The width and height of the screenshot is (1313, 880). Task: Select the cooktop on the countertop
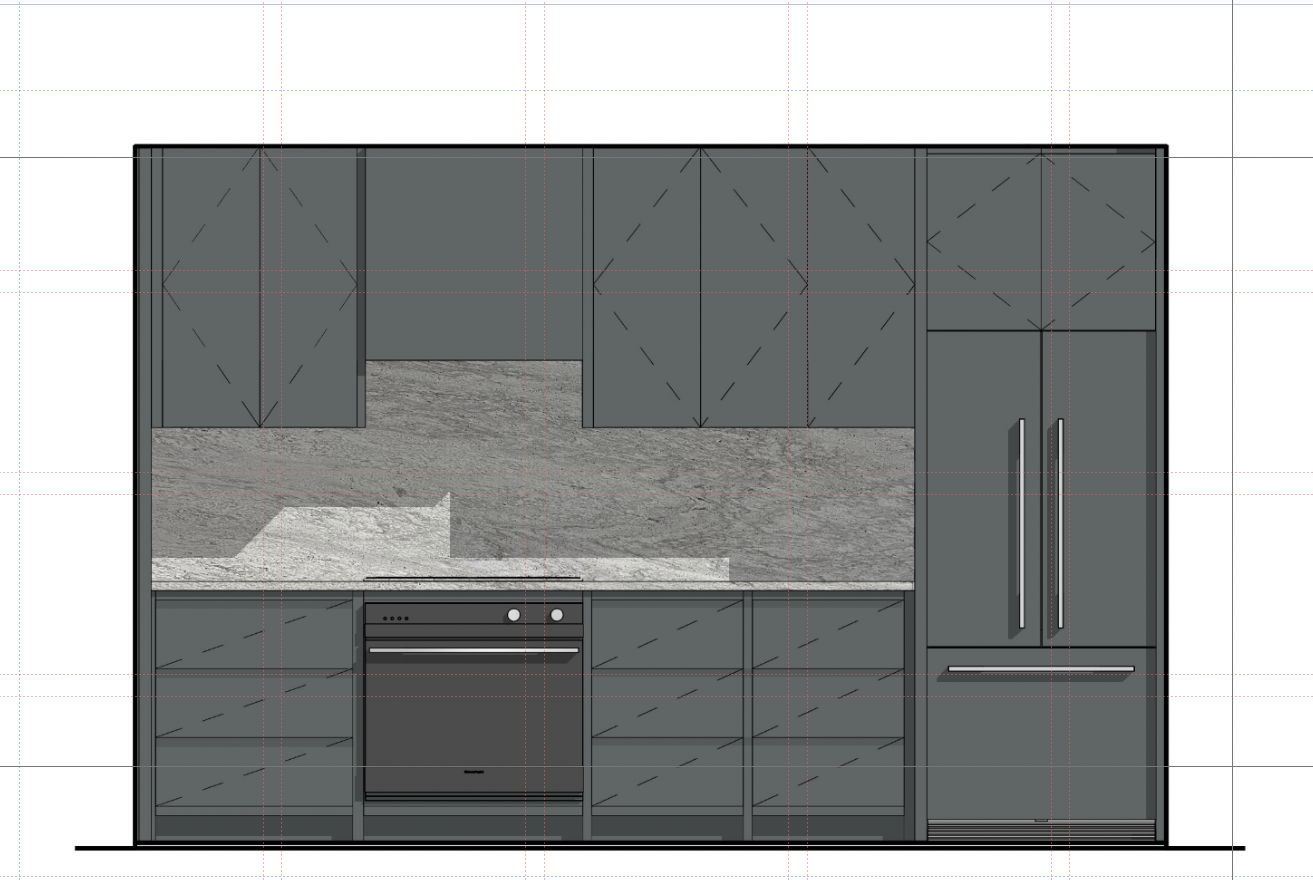[x=473, y=578]
